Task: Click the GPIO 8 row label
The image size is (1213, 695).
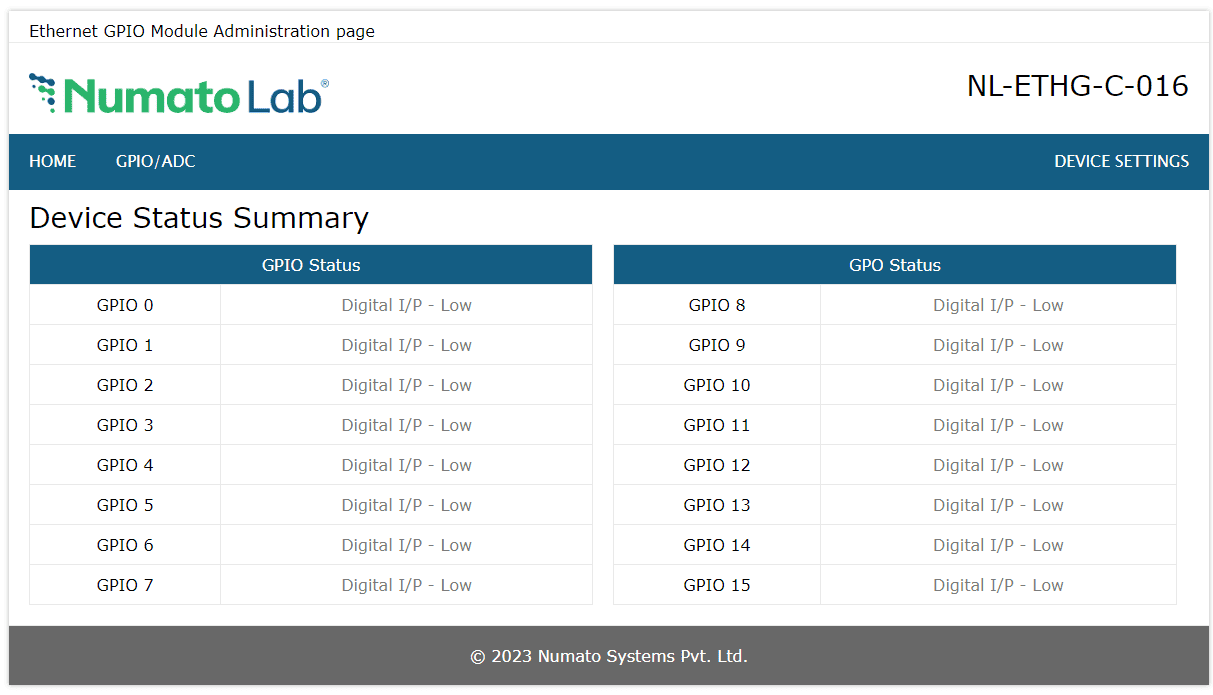Action: pyautogui.click(x=717, y=304)
